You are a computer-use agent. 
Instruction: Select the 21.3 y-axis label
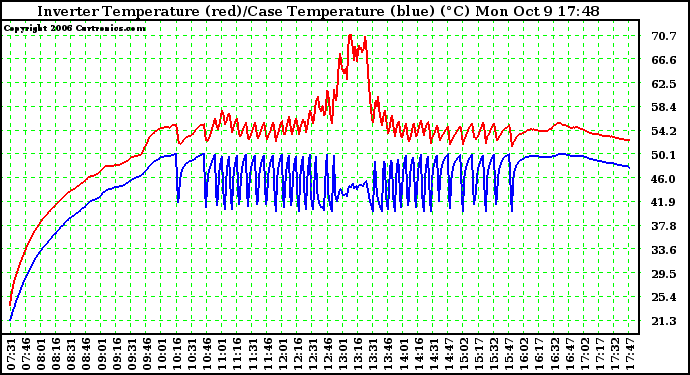coord(664,321)
